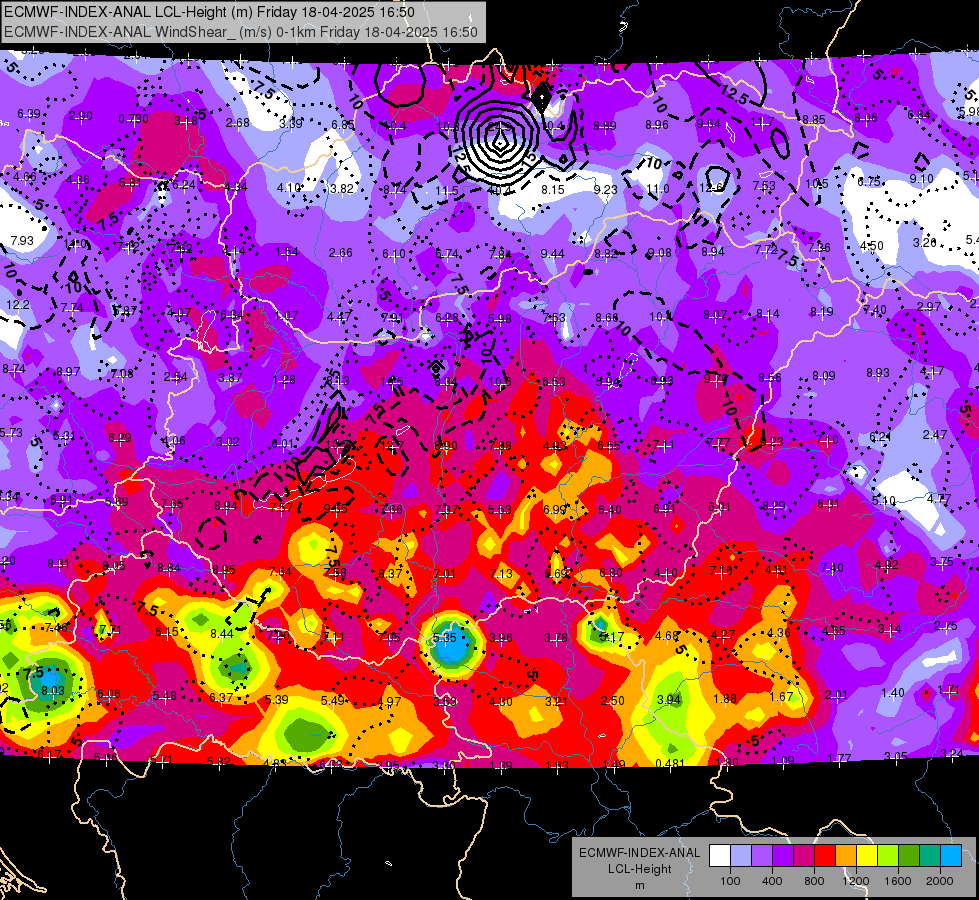The image size is (979, 900).
Task: Click the 1.54 shear value
Action: (287, 252)
